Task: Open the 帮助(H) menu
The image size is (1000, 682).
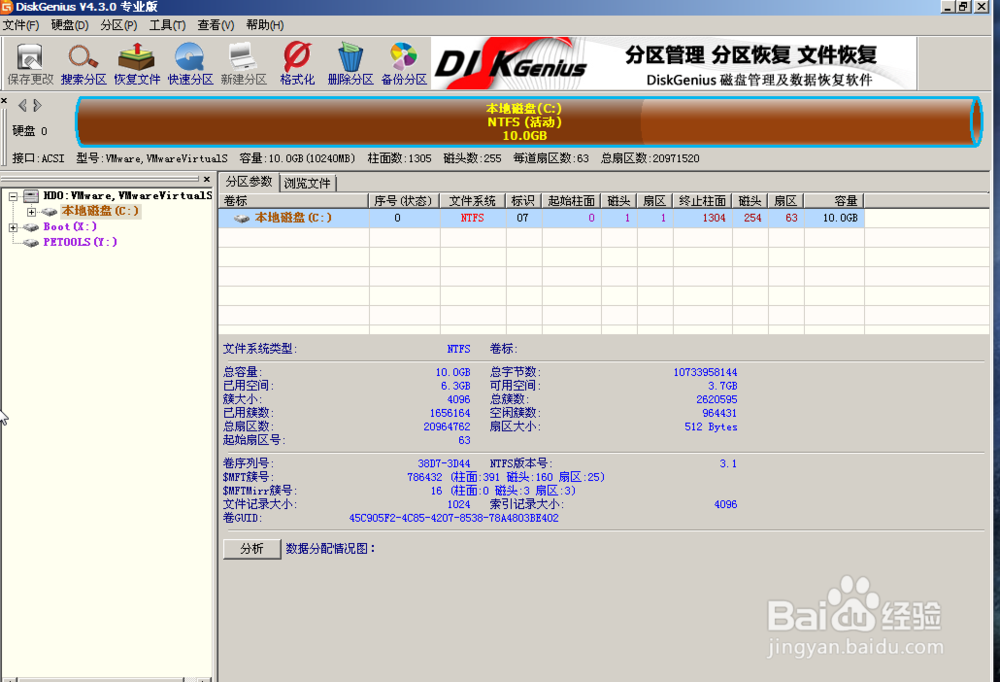Action: point(265,25)
